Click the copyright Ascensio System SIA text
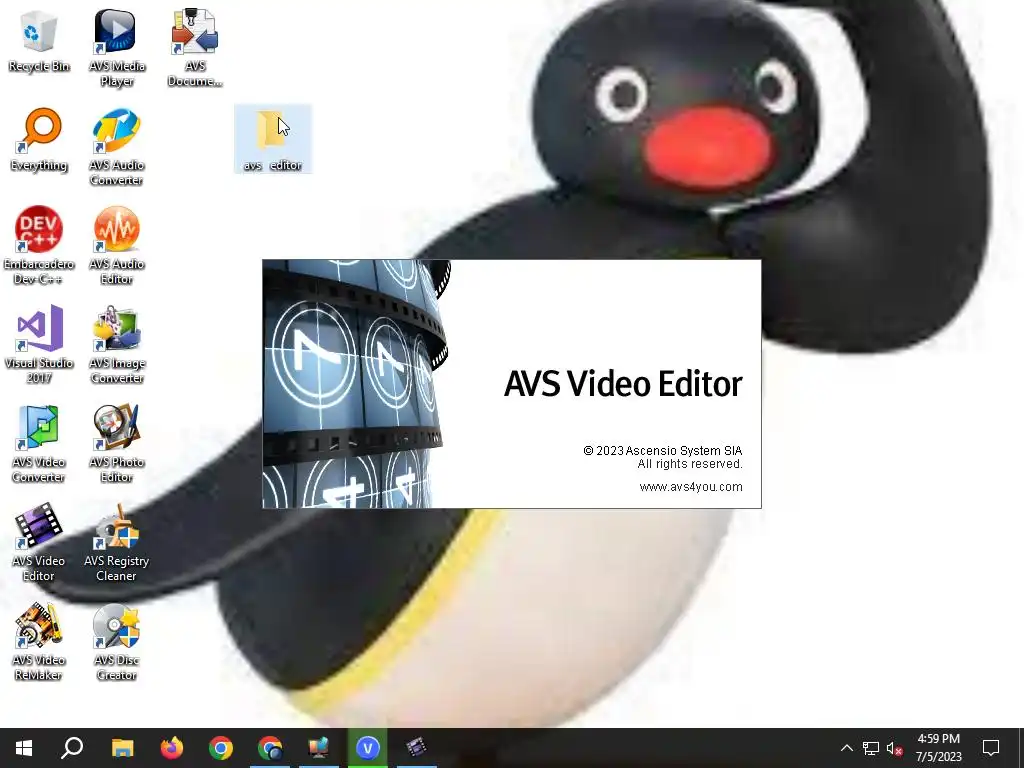Screen dimensions: 1024x768 click(x=662, y=451)
